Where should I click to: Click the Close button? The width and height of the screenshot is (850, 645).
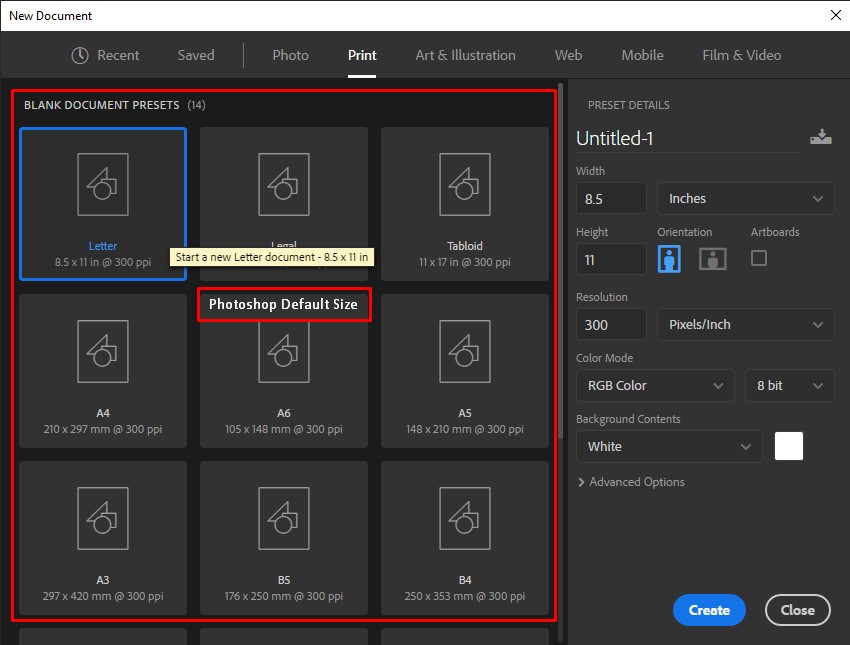click(x=797, y=610)
